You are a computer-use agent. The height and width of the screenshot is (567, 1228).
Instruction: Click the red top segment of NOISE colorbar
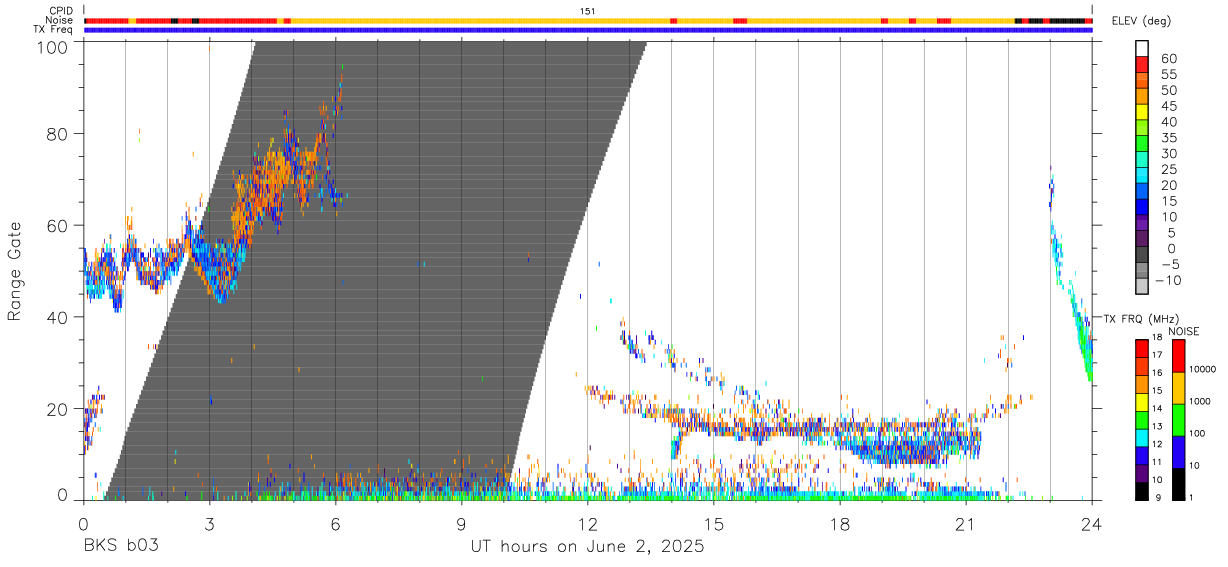pos(1179,355)
